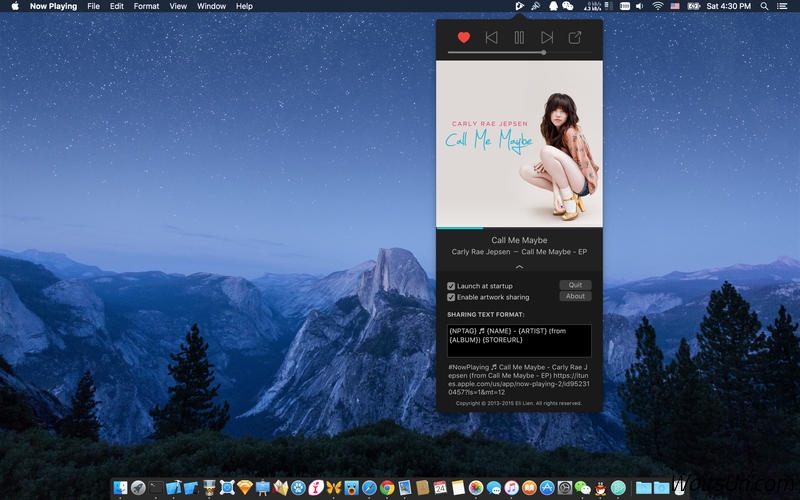Skip to the next track
Screen dimensions: 800x500
(547, 37)
